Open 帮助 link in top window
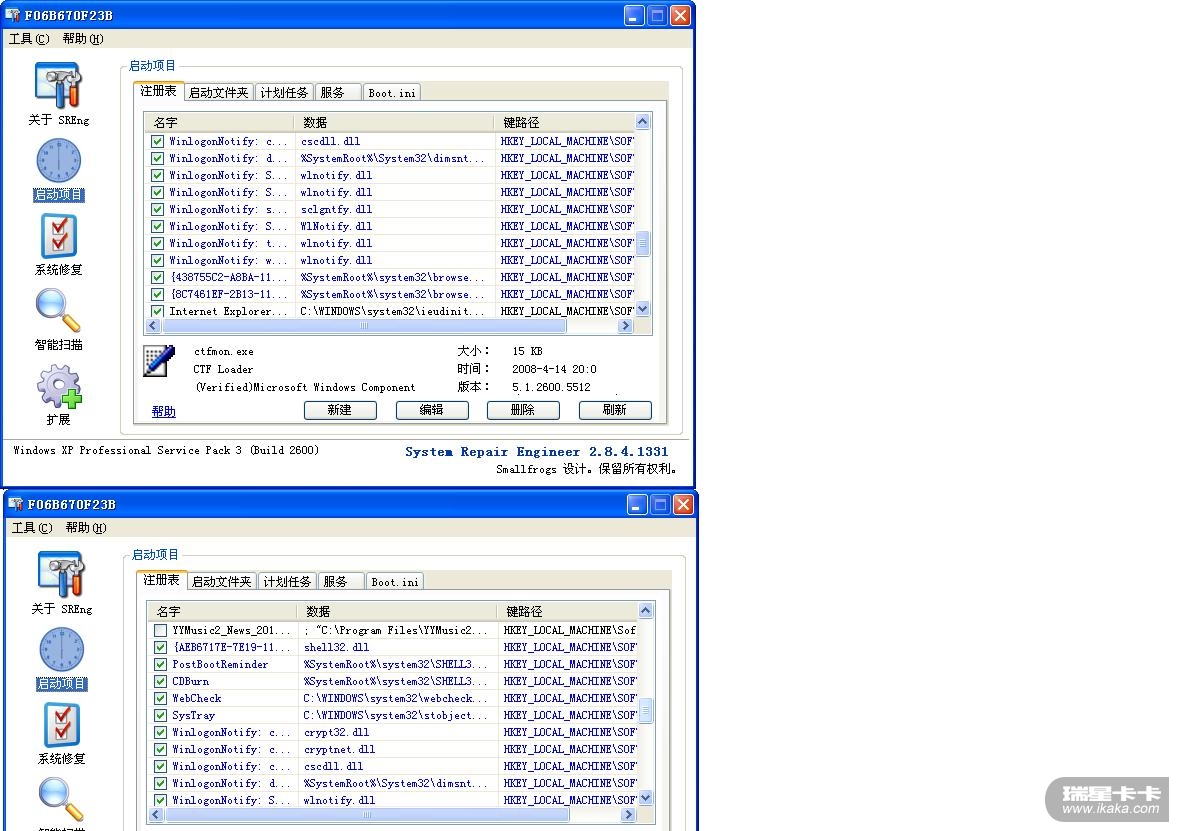 [163, 411]
